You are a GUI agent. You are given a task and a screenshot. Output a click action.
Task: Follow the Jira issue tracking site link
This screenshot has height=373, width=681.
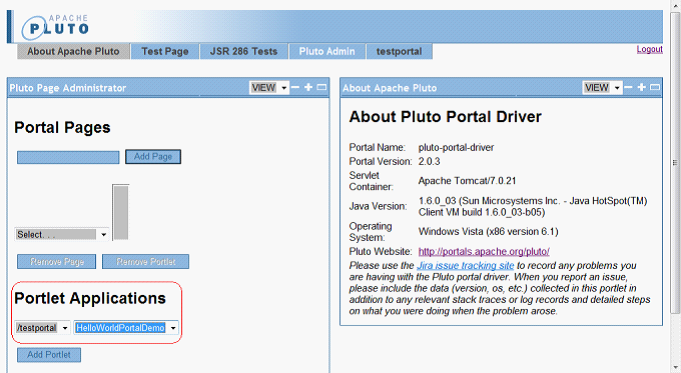click(x=465, y=265)
